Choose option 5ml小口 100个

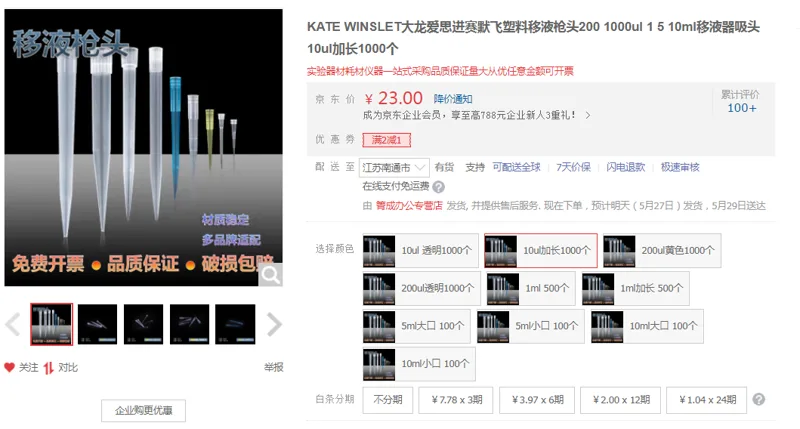(x=531, y=326)
